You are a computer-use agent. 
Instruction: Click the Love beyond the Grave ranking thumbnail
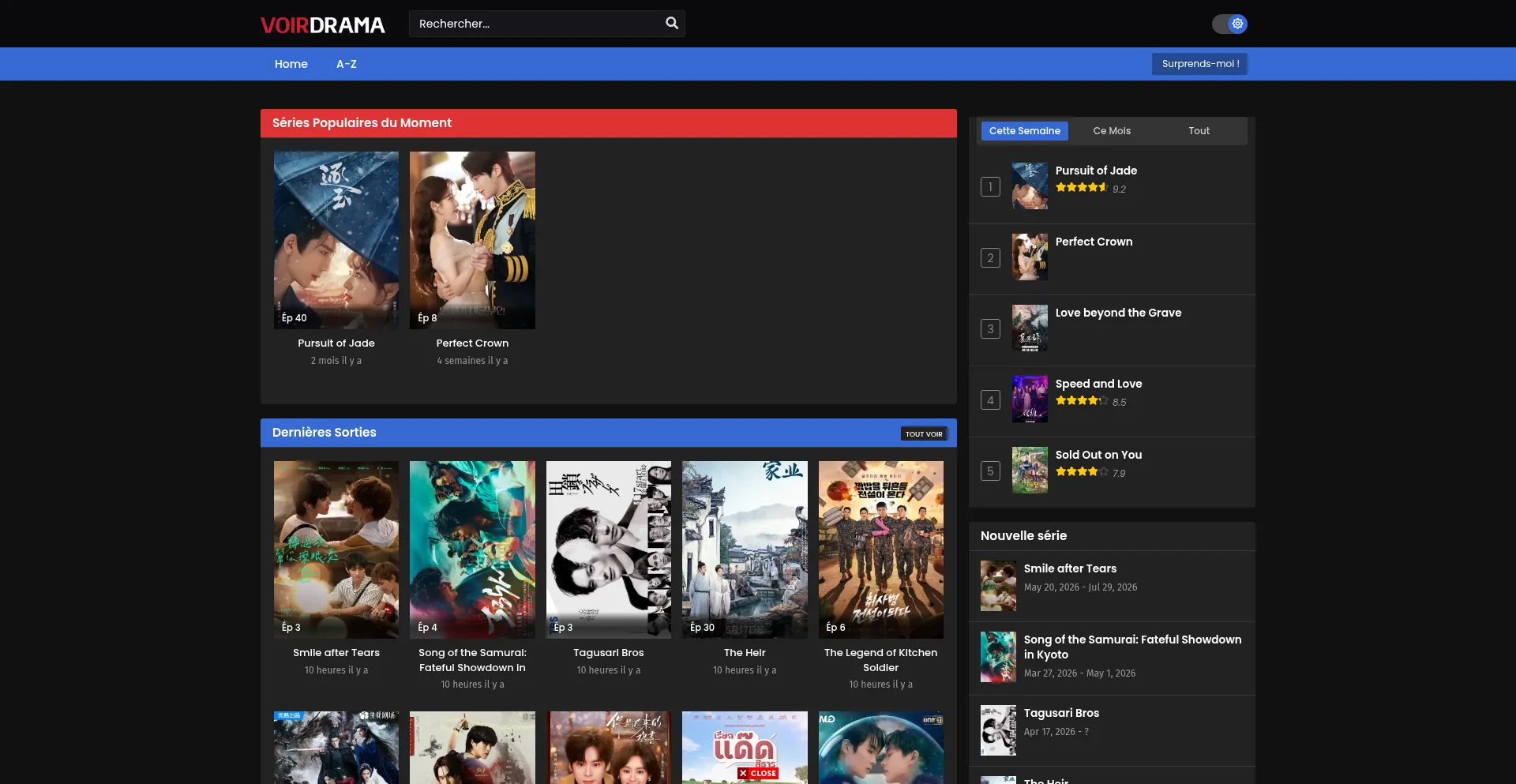click(1030, 328)
